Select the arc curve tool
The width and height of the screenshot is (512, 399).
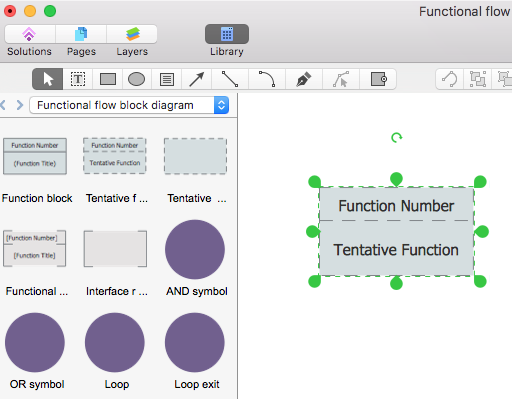pos(267,79)
